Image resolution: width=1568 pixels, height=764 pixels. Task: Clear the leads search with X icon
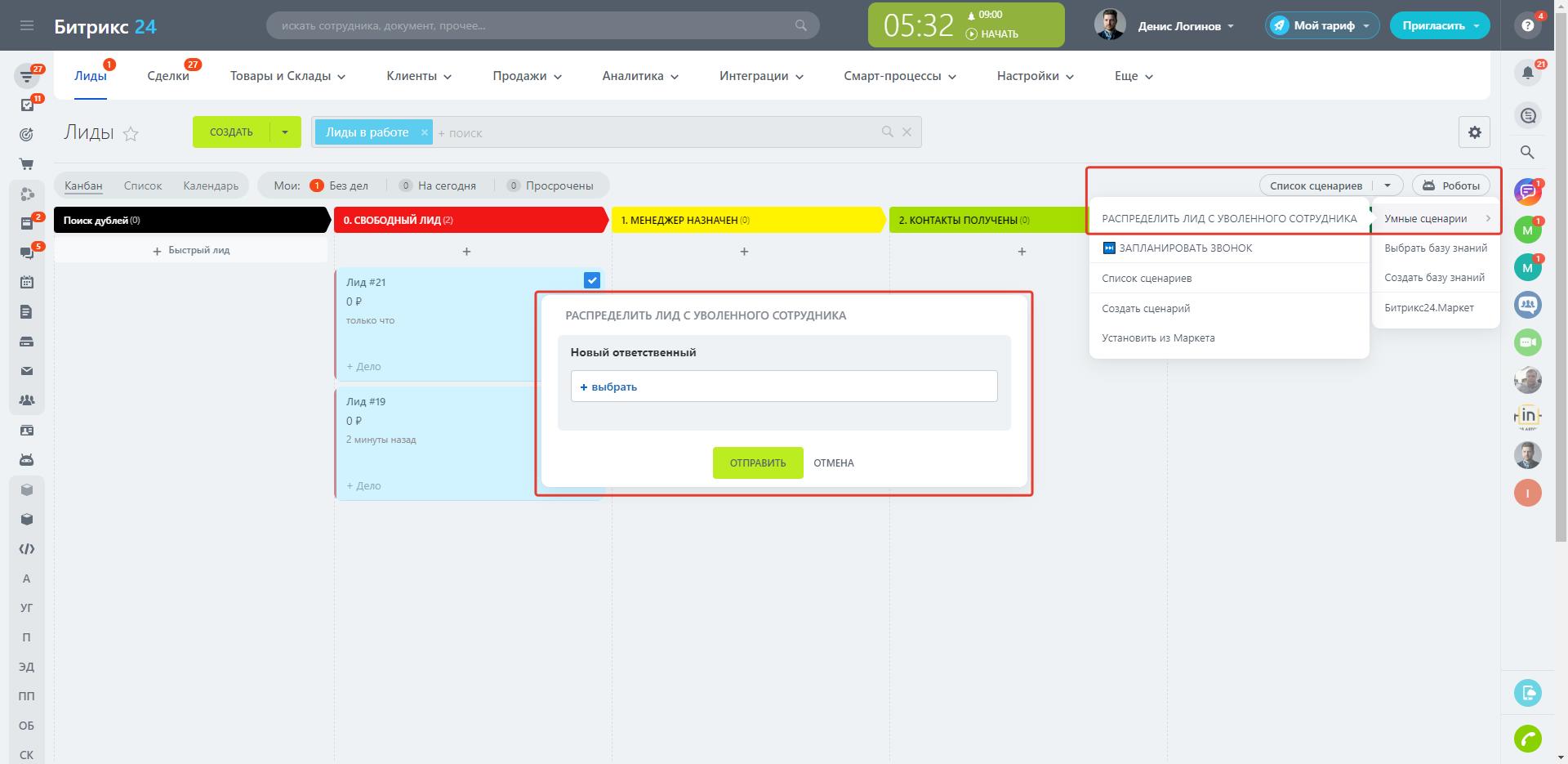906,132
